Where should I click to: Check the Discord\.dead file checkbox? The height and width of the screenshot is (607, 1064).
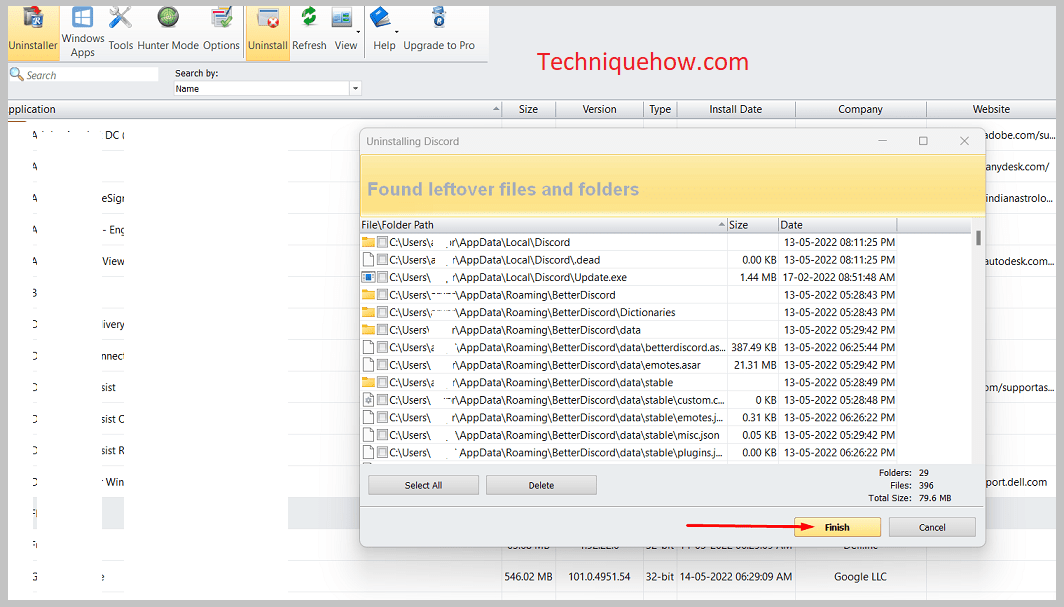tap(383, 260)
